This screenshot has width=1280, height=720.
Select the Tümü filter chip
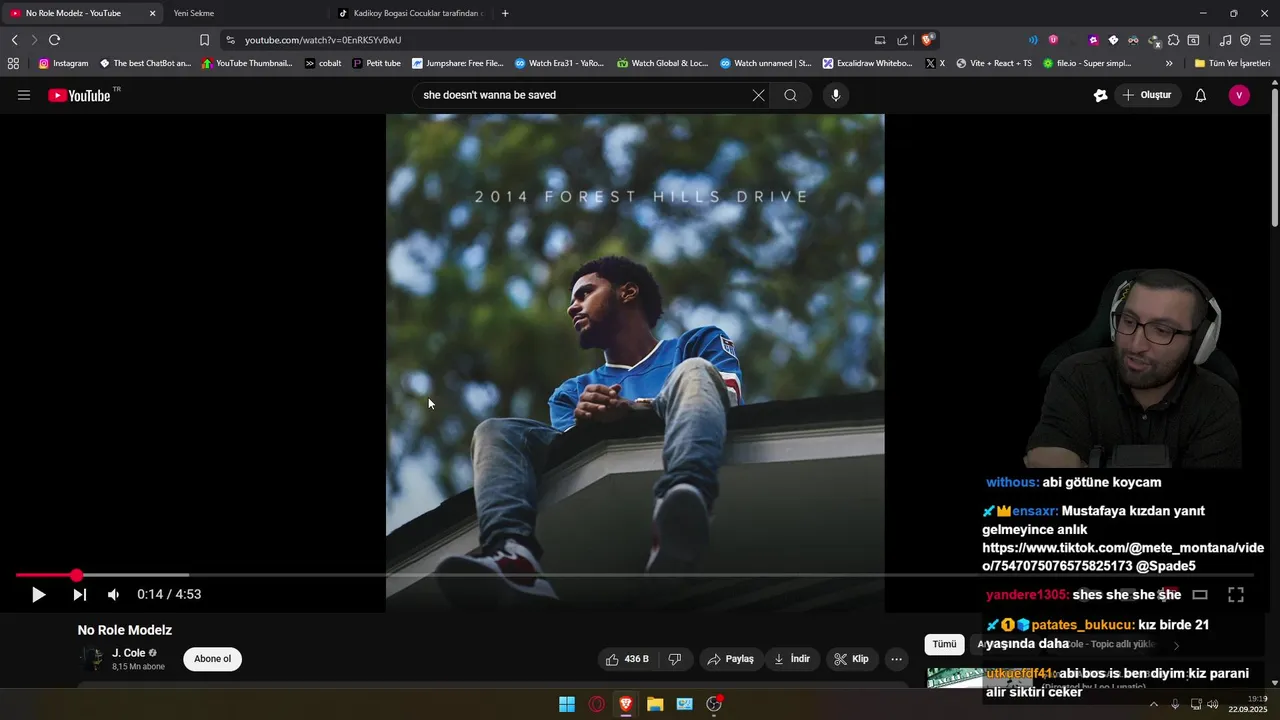[x=944, y=644]
